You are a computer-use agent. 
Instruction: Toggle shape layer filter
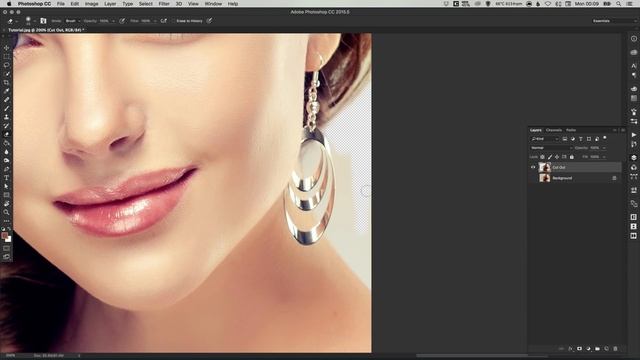[589, 139]
